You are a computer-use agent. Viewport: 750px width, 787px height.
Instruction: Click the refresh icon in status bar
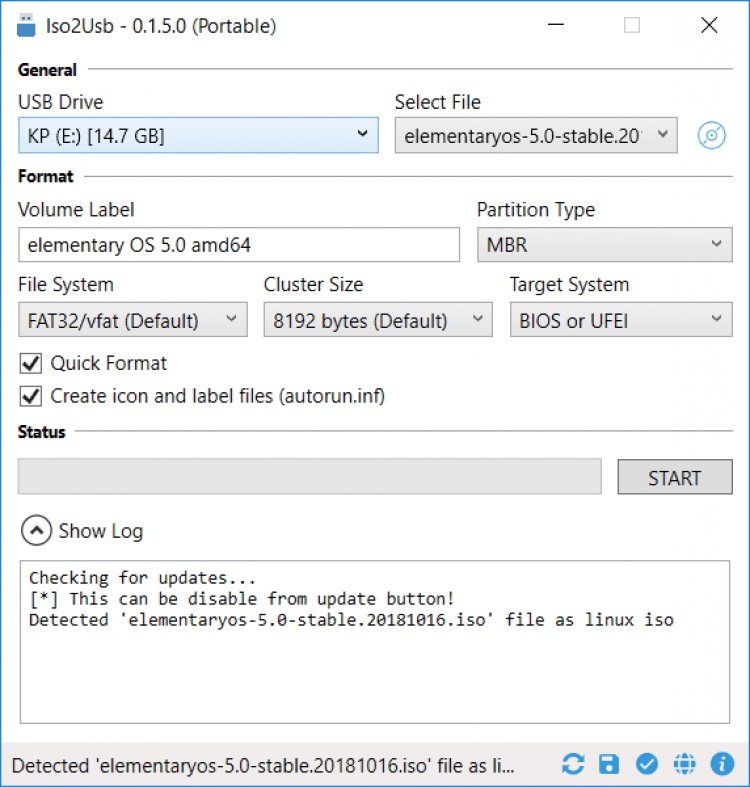click(573, 765)
